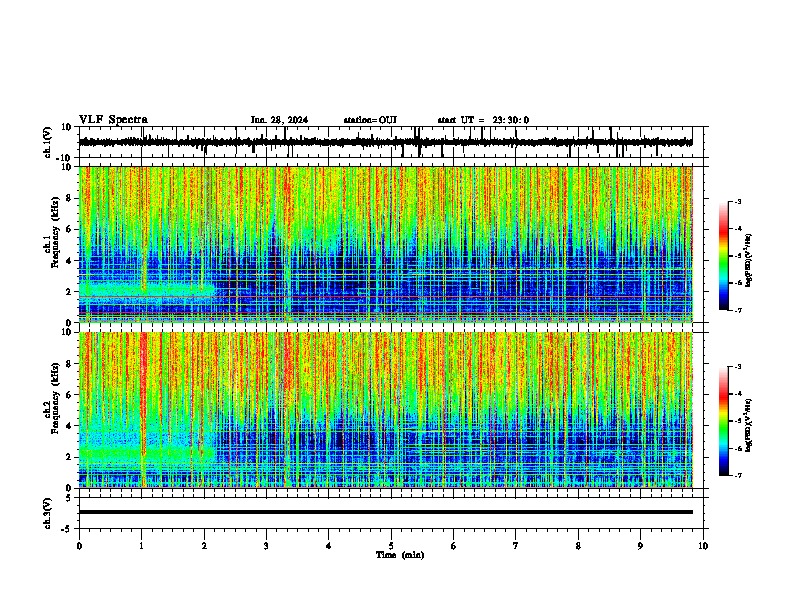Viewport: 792px width, 612px height.
Task: Click the "8" kHz tick of ch.2 spectrogram
Action: coord(70,364)
